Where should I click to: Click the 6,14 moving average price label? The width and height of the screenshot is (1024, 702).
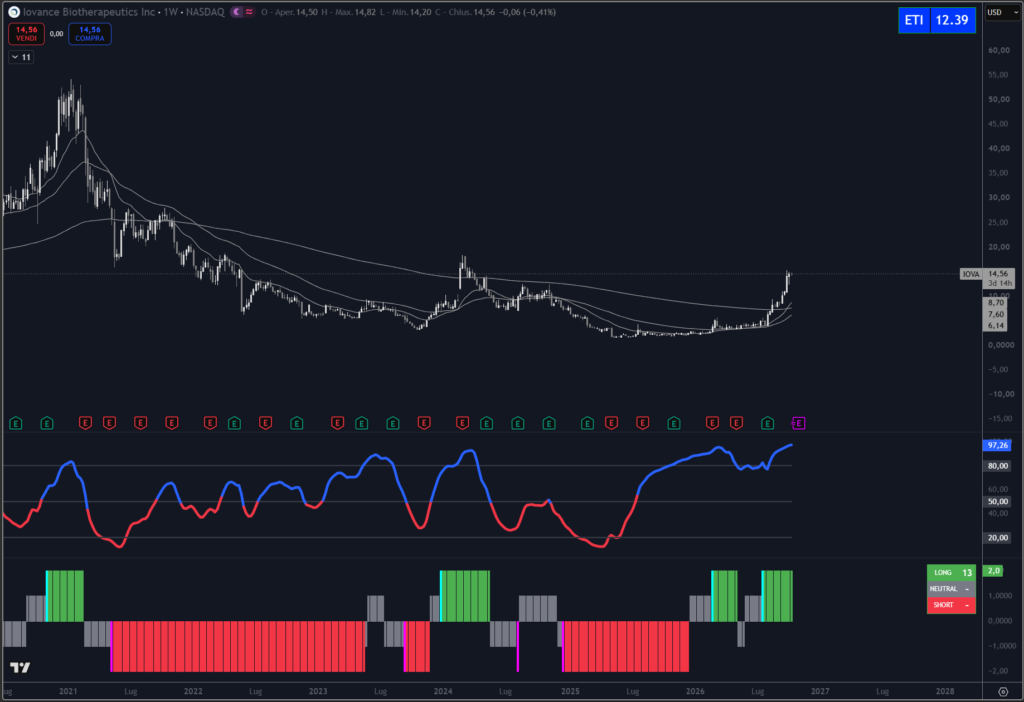click(x=995, y=325)
